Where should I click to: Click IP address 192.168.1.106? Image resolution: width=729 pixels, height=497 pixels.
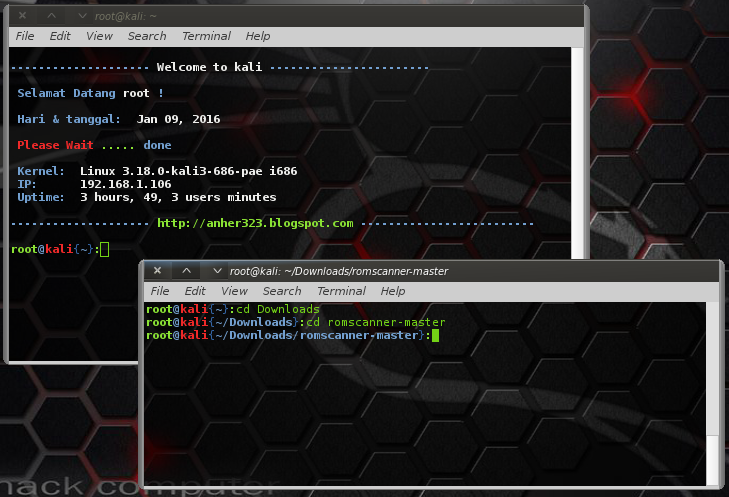coord(126,184)
